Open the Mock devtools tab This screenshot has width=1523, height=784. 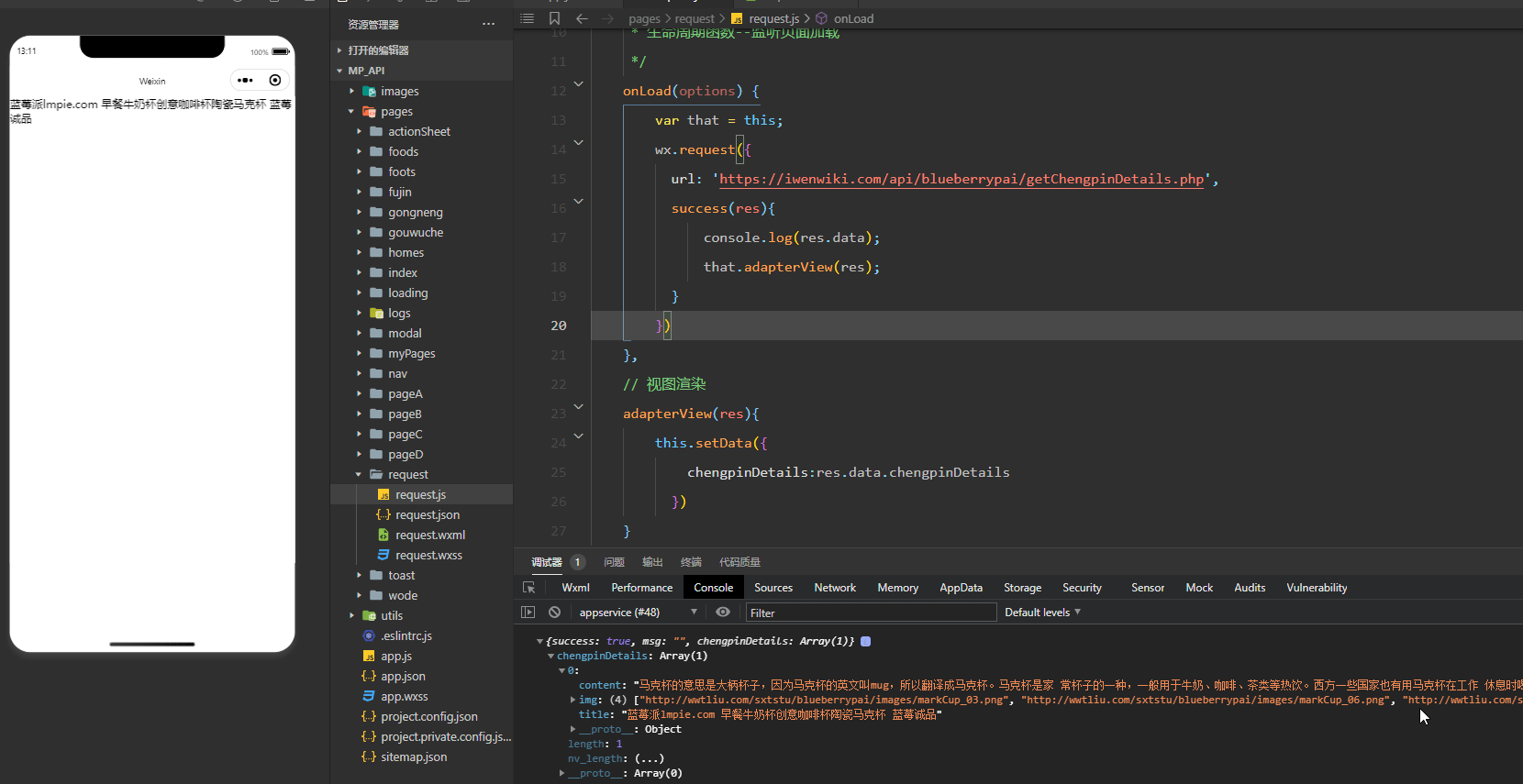point(1199,588)
